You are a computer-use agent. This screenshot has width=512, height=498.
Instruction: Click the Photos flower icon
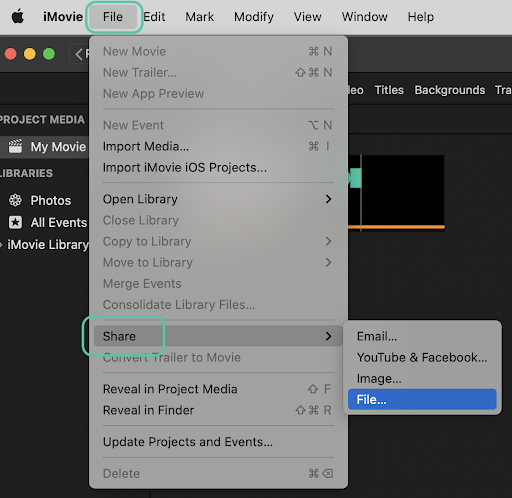15,200
